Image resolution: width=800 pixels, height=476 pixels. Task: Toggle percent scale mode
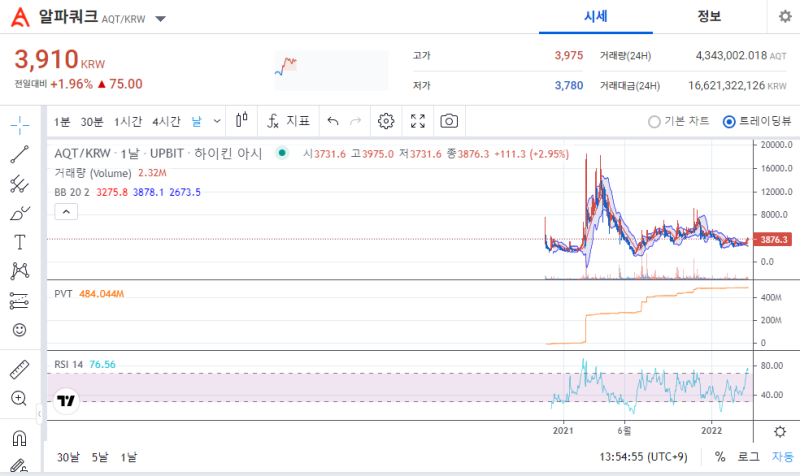tap(720, 457)
